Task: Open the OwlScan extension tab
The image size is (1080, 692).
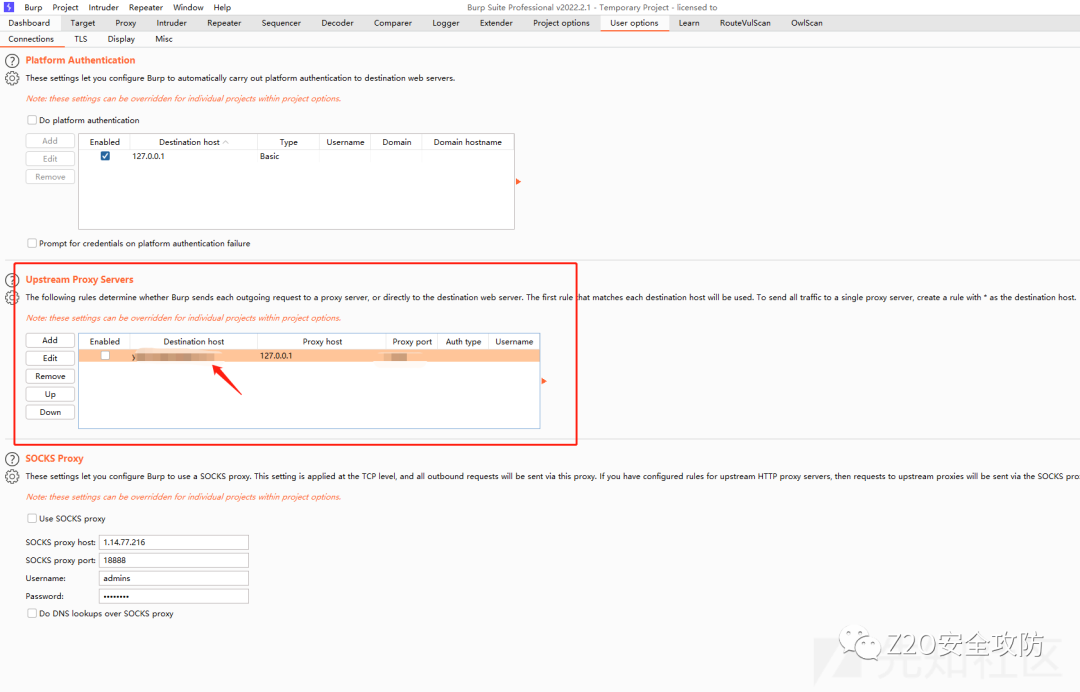Action: [807, 23]
